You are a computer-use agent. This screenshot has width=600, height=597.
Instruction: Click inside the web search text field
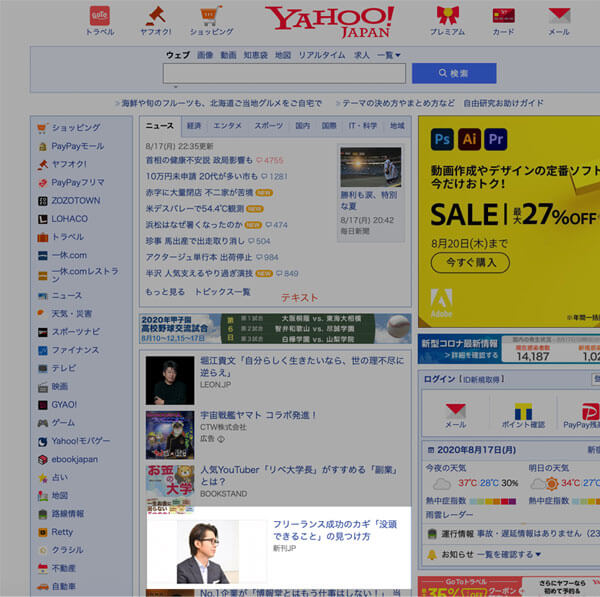click(x=284, y=74)
